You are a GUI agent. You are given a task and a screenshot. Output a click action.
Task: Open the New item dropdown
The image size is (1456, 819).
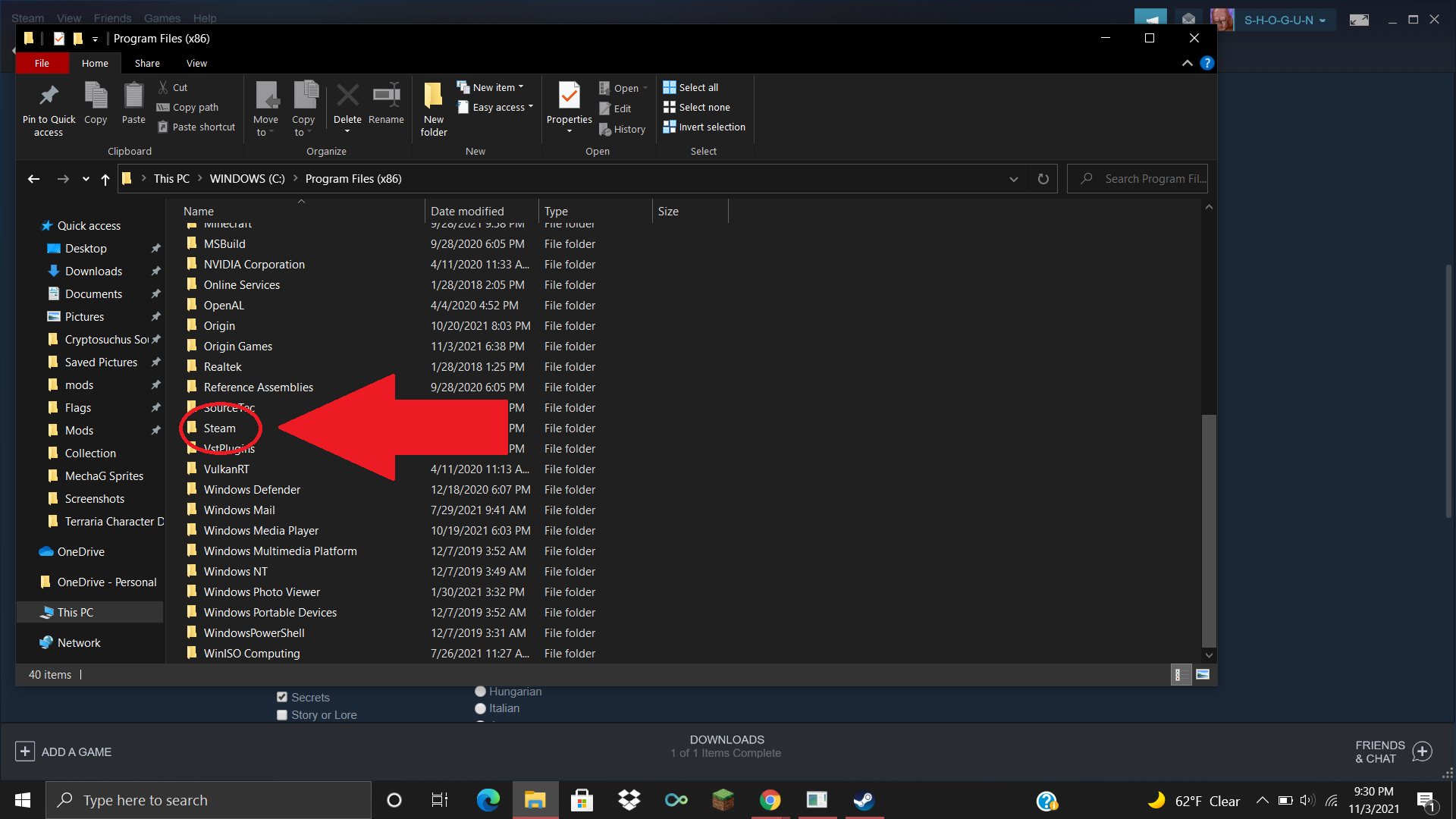pyautogui.click(x=494, y=87)
